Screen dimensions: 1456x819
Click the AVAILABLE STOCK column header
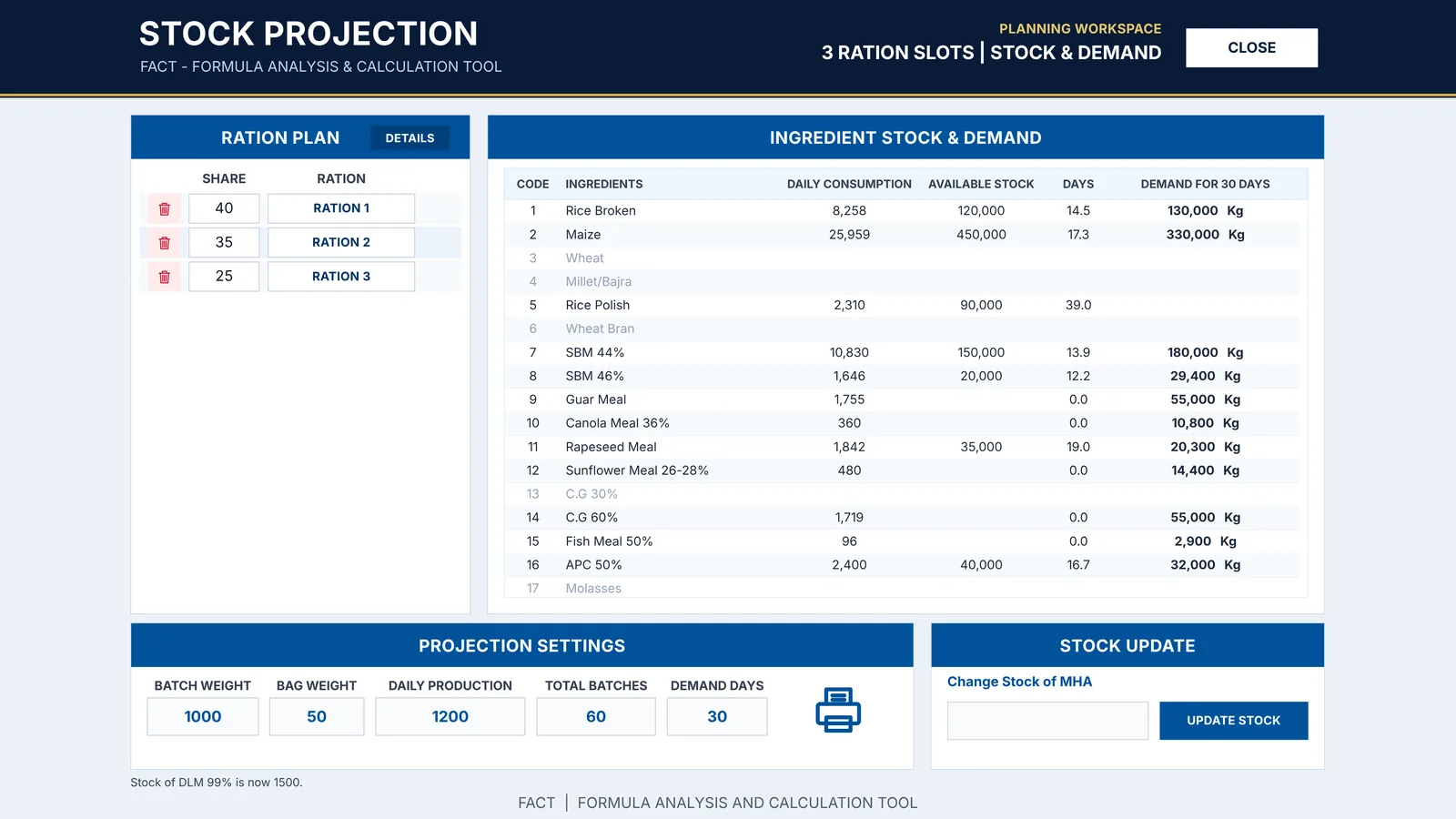[981, 184]
